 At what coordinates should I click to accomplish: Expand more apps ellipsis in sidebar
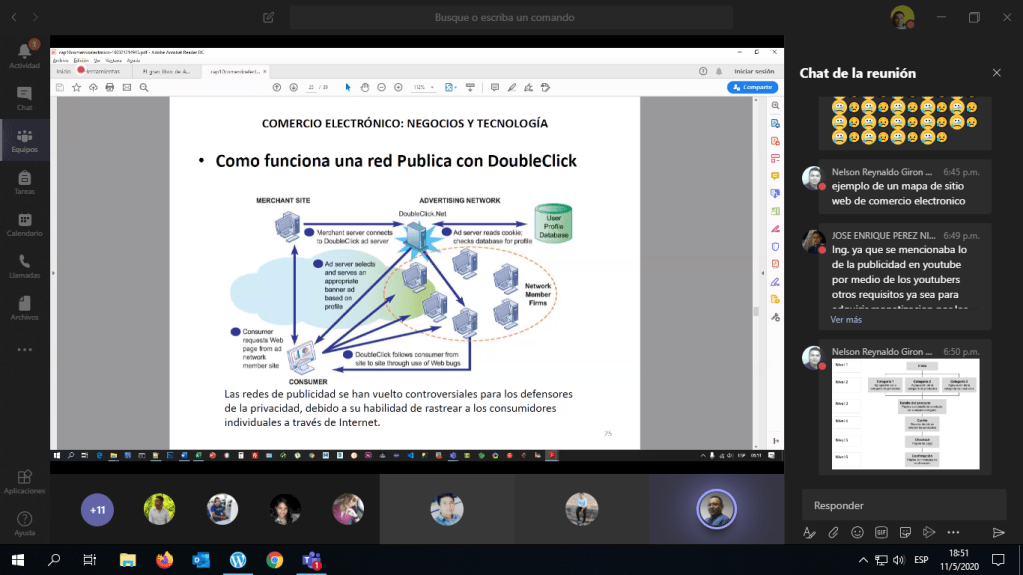click(x=24, y=350)
